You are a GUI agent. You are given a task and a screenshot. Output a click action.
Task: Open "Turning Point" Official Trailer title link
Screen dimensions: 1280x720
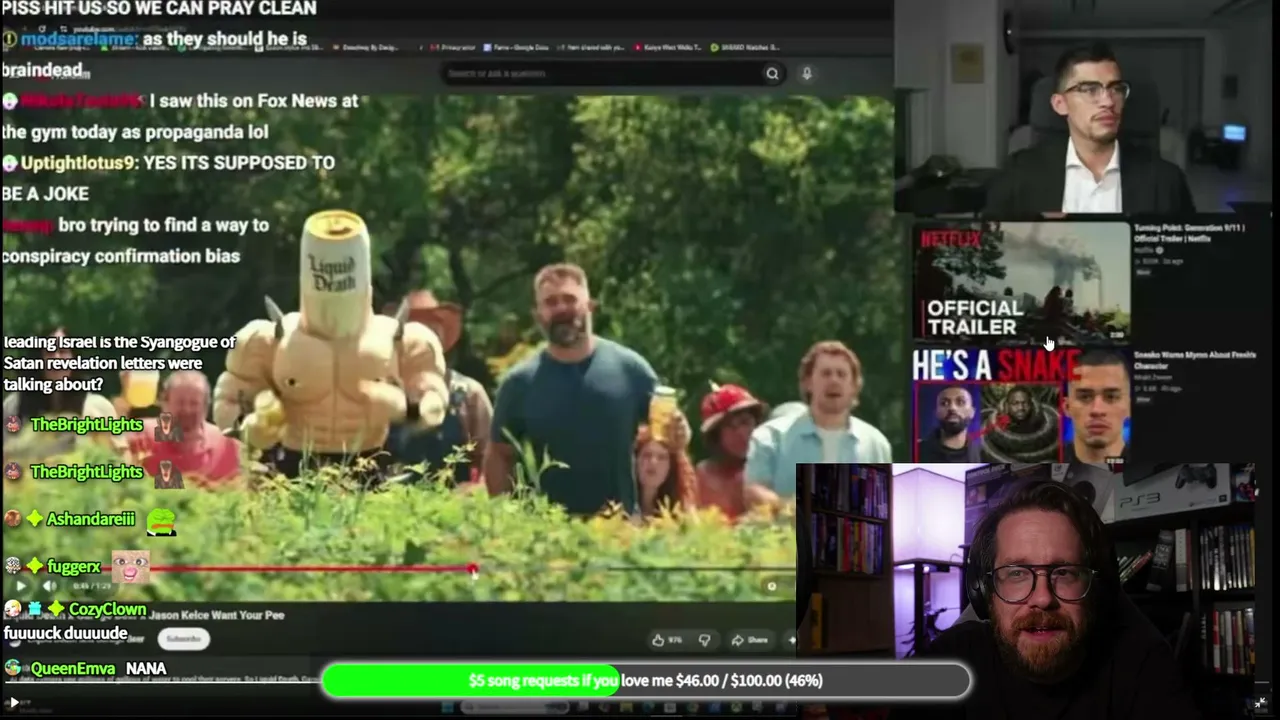(1189, 233)
